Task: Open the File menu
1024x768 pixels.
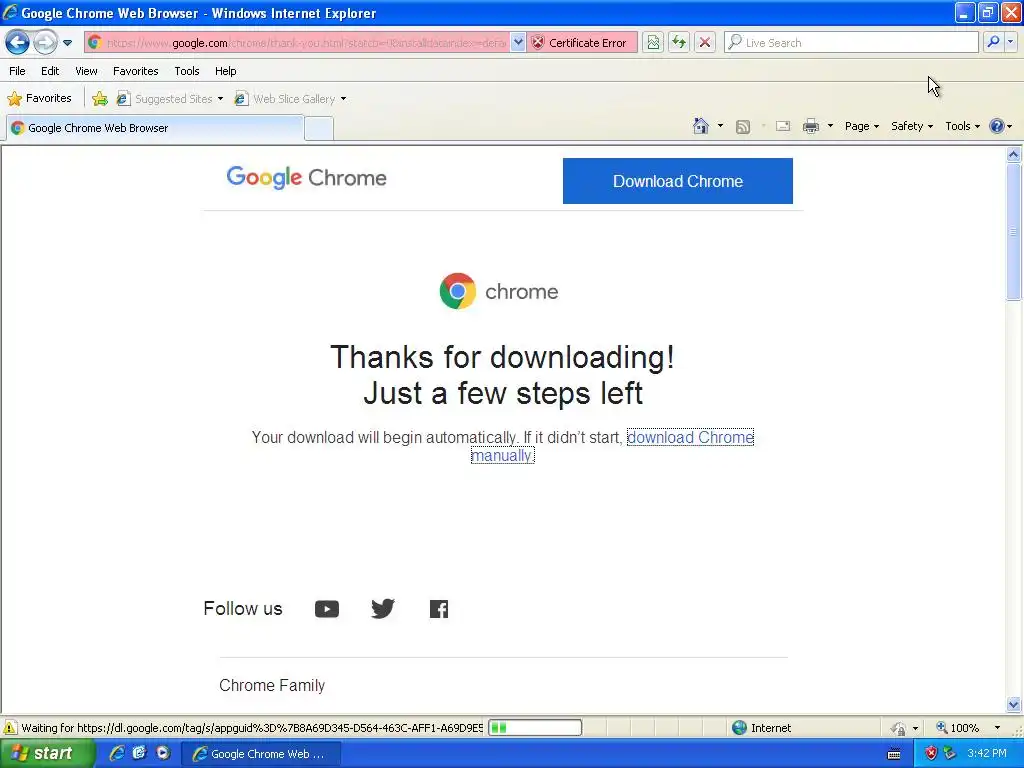Action: (18, 71)
